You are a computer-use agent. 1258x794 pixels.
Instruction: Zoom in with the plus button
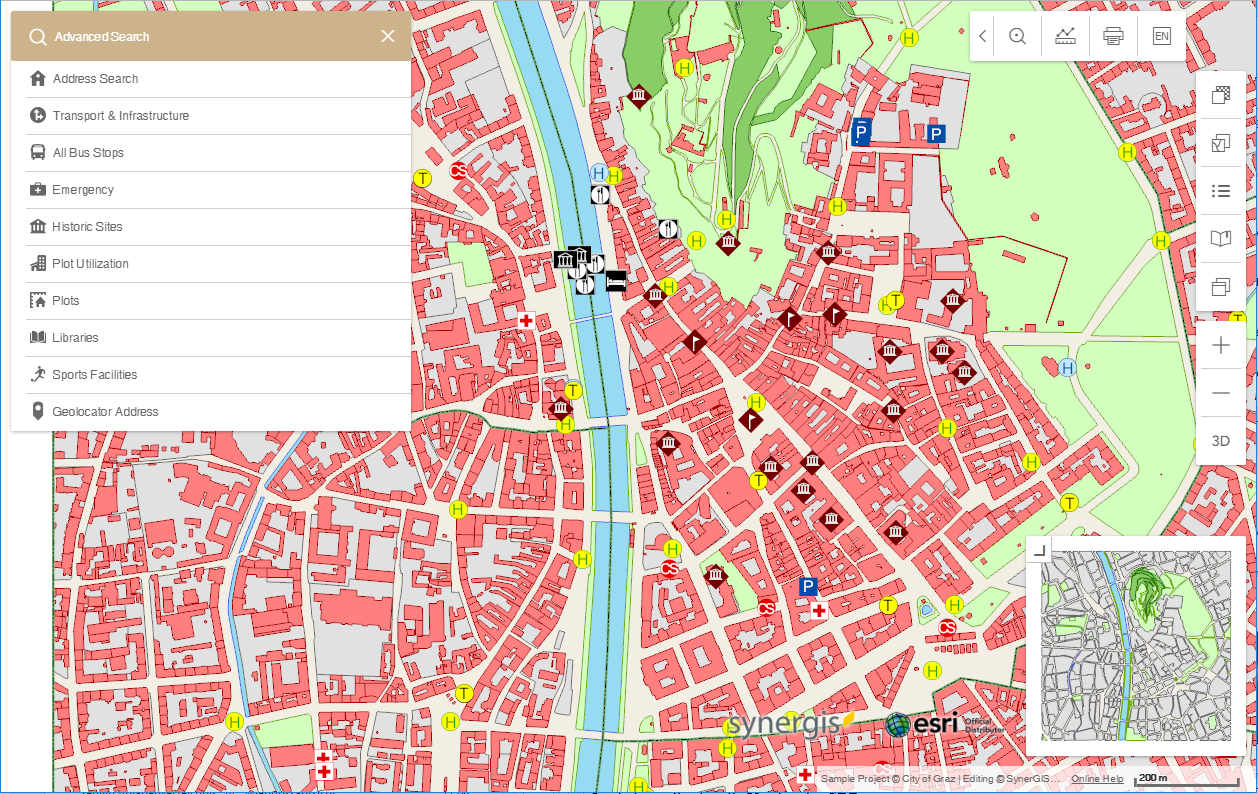pyautogui.click(x=1220, y=346)
